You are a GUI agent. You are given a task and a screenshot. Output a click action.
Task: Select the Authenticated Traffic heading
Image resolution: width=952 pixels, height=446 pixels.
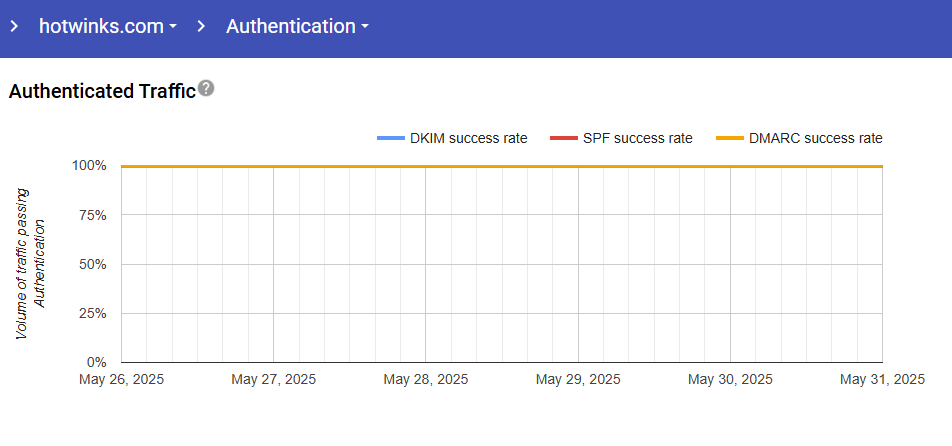click(x=101, y=91)
